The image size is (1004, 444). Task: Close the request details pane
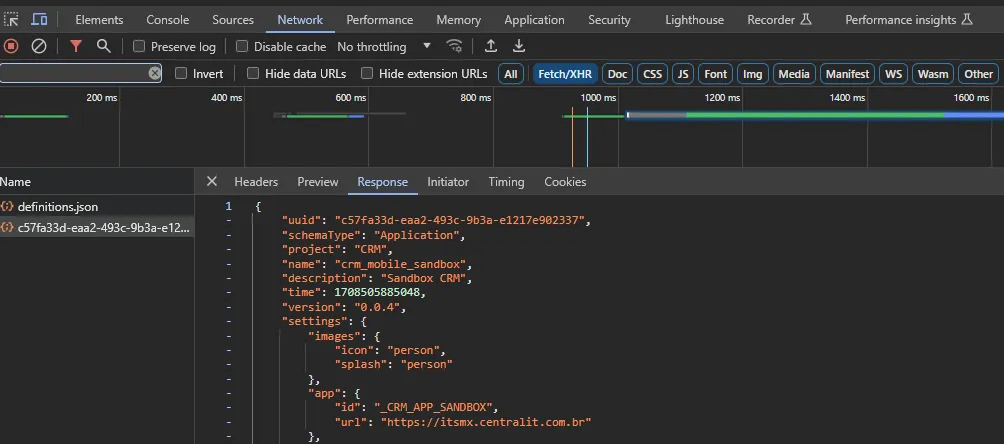[212, 182]
